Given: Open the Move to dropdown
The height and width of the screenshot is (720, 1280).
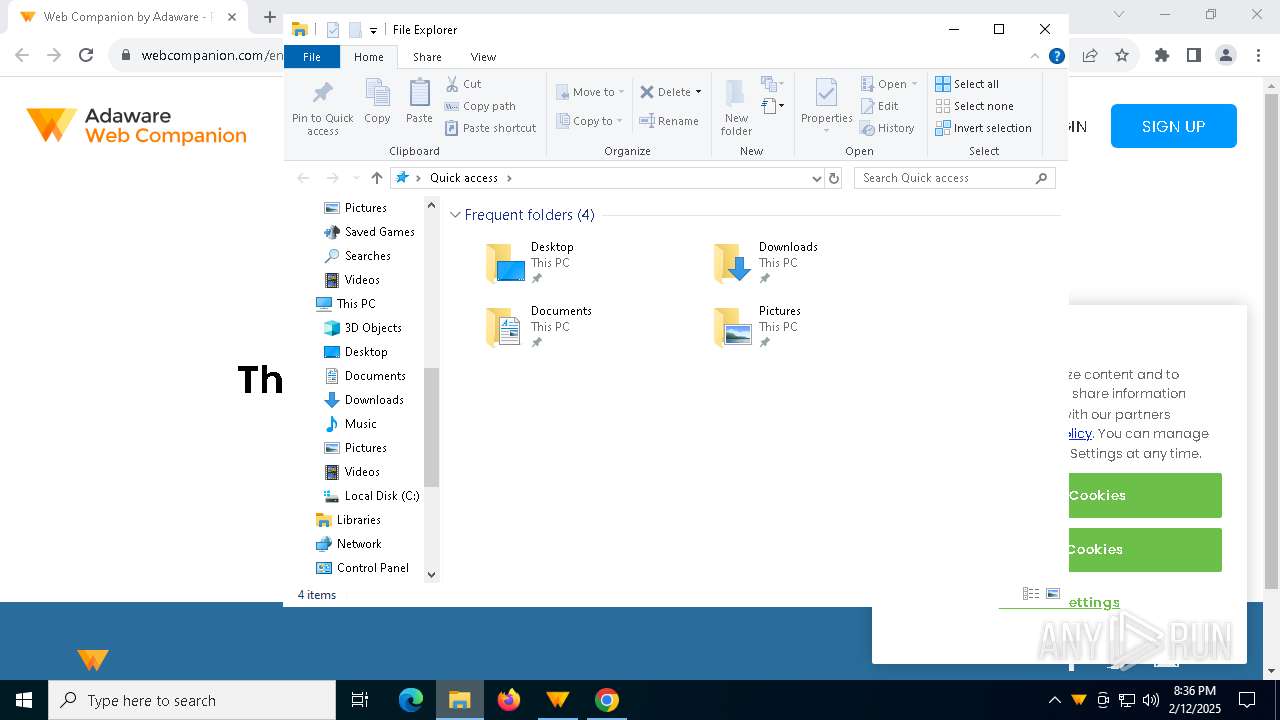Looking at the screenshot, I should click(590, 92).
